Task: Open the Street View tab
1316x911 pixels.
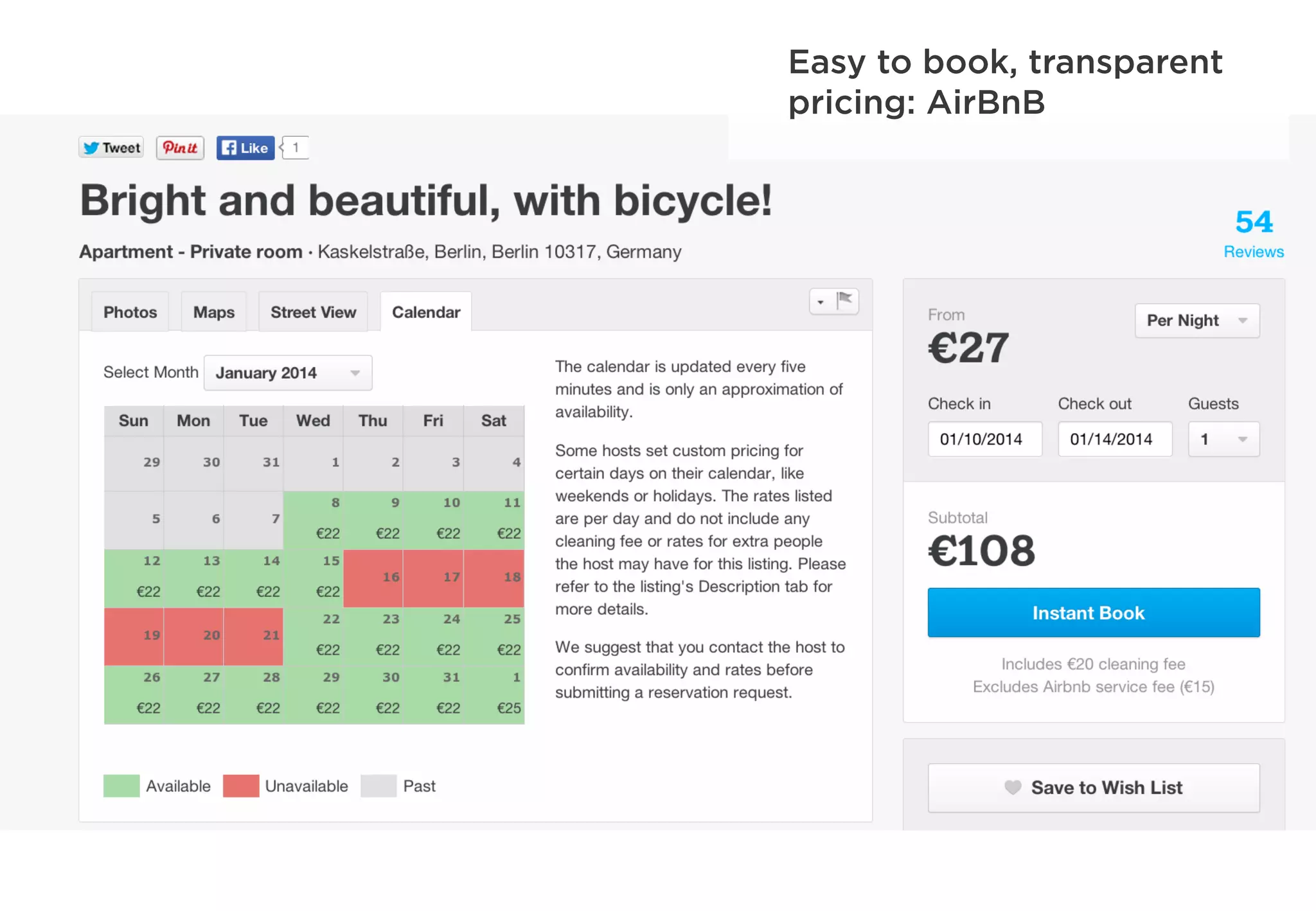Action: pyautogui.click(x=313, y=312)
